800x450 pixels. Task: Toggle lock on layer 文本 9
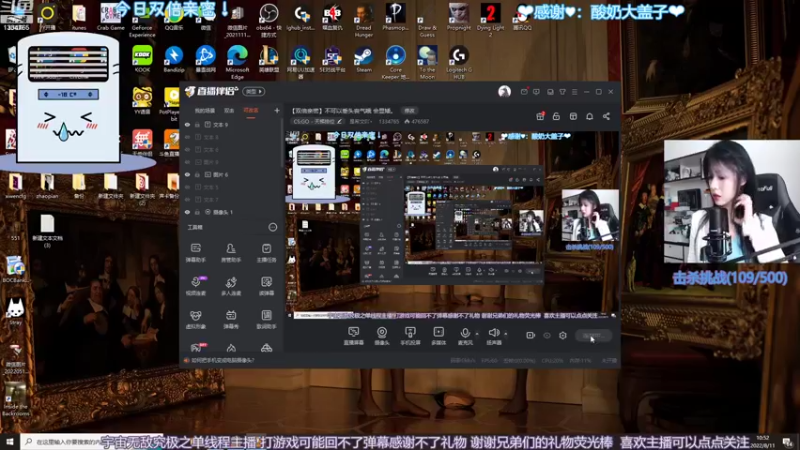tap(197, 124)
